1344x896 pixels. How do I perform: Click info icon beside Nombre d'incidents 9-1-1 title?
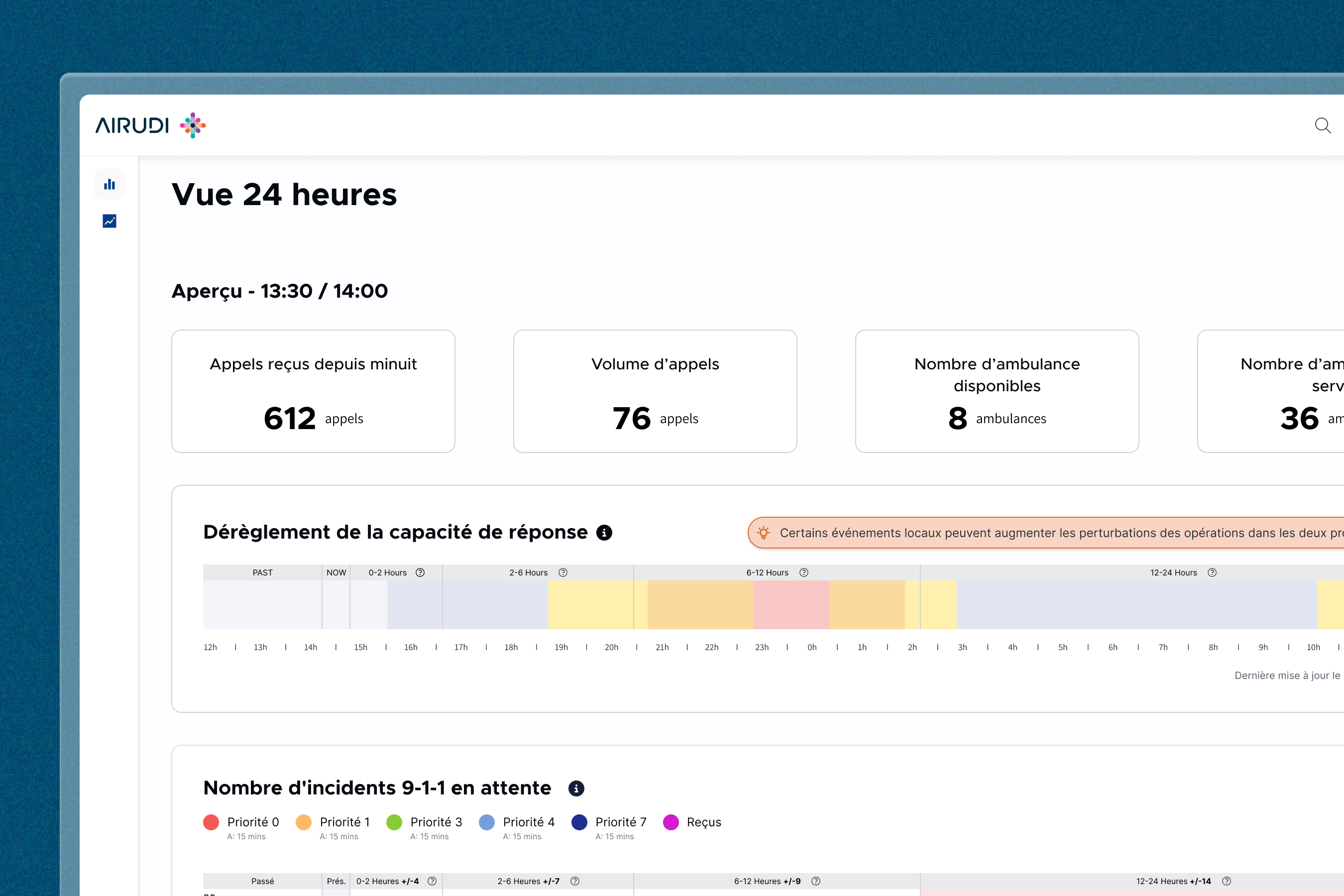pos(576,788)
